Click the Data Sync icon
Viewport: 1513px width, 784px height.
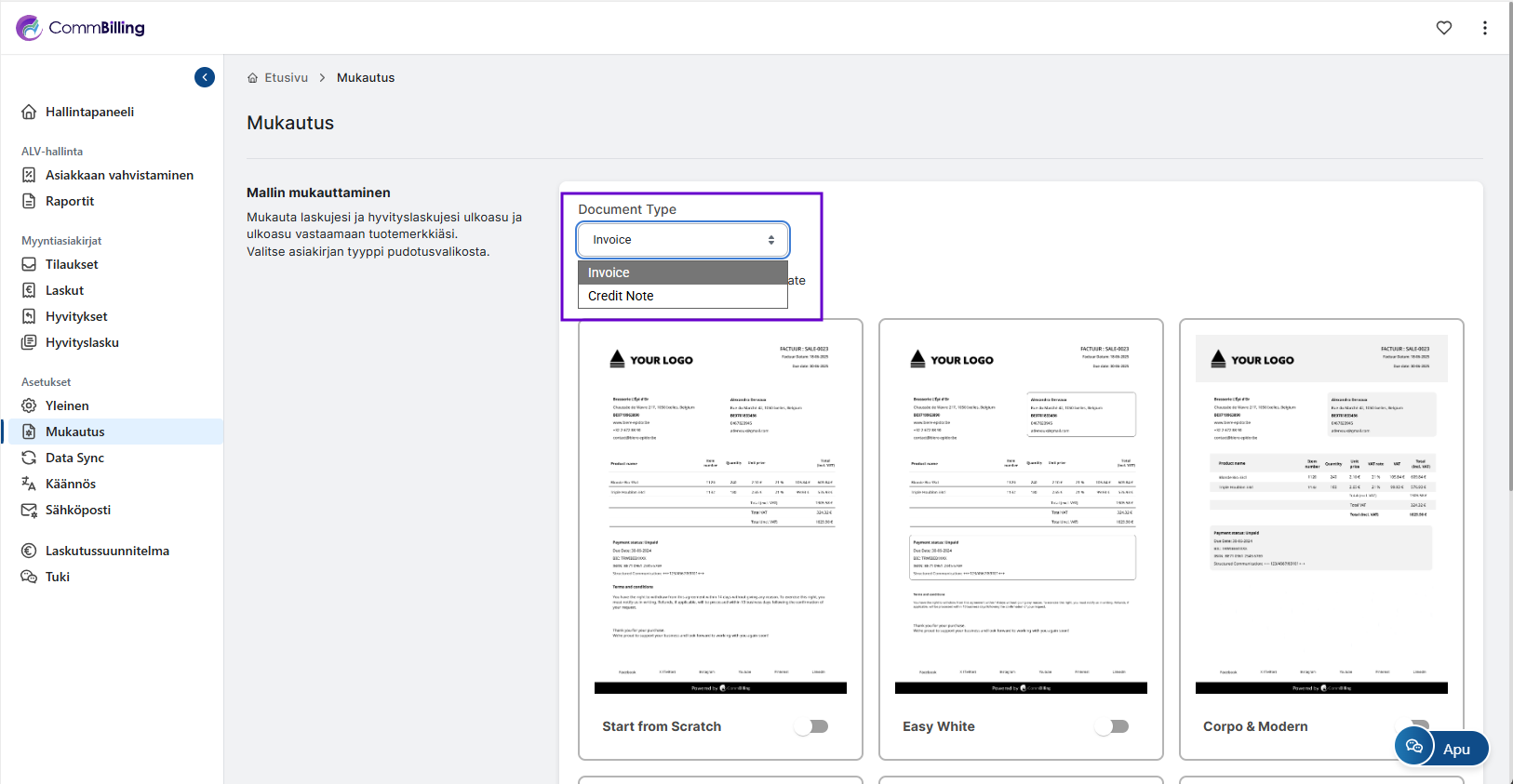point(29,458)
